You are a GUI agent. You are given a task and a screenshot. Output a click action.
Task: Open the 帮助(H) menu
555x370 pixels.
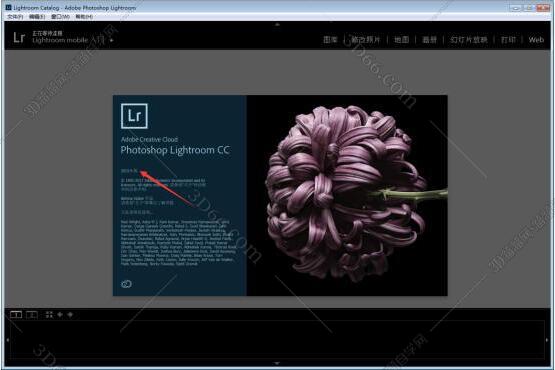point(84,17)
